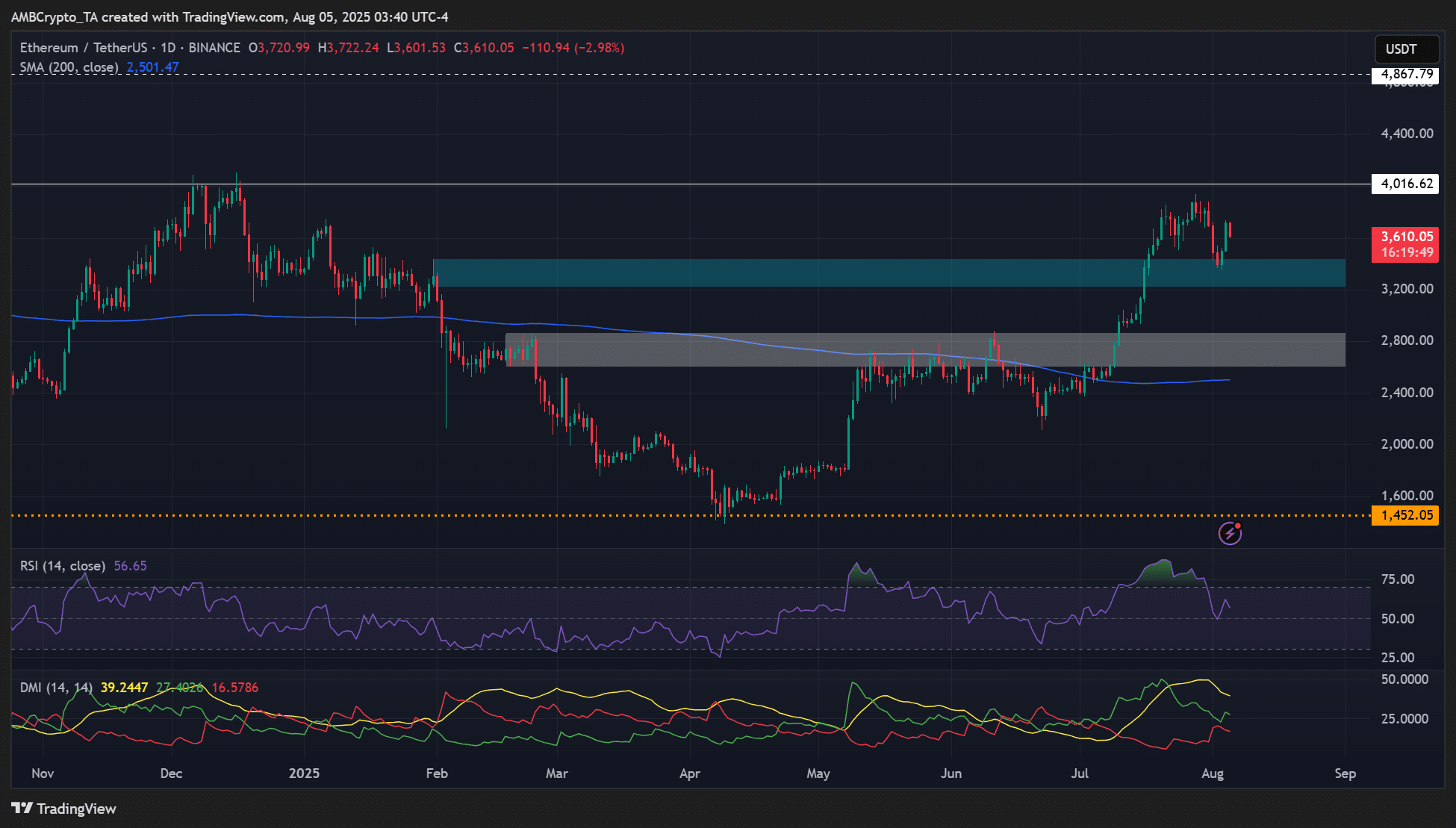Open the USDT currency selector

pyautogui.click(x=1407, y=49)
